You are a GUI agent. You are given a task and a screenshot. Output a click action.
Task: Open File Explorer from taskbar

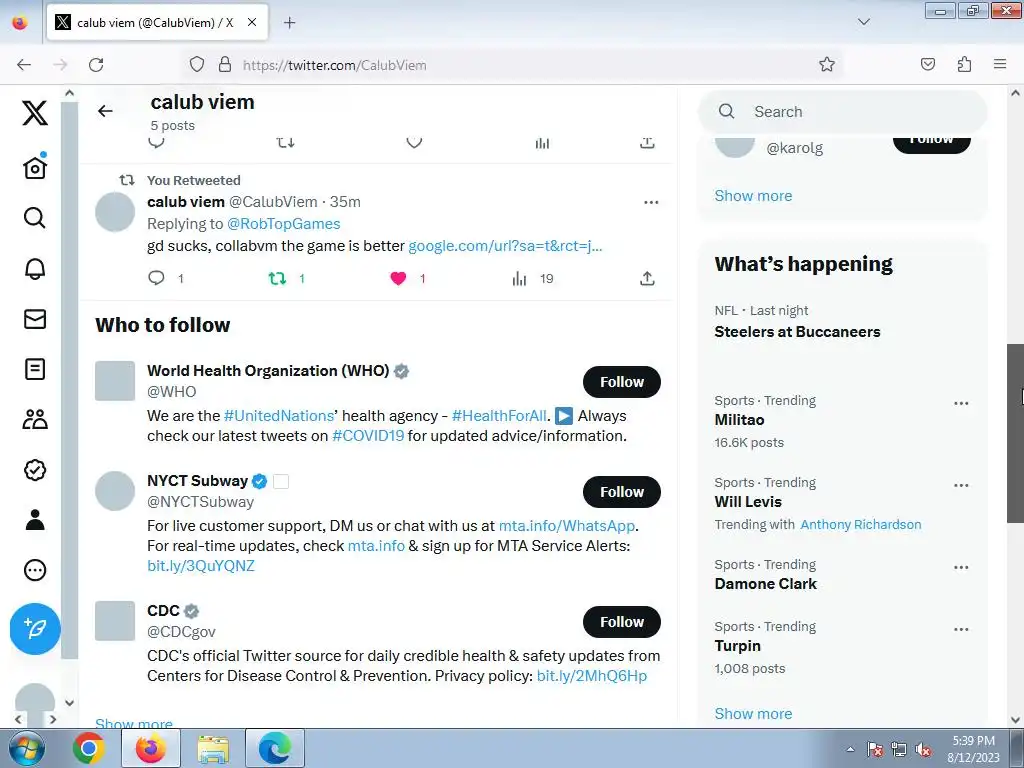(213, 748)
